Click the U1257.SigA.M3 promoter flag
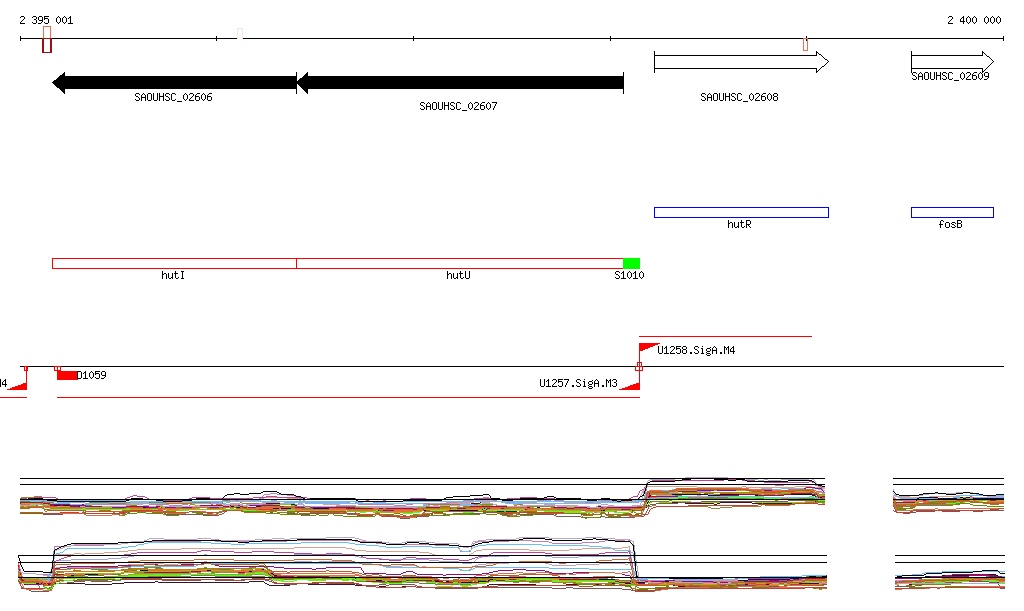 click(x=630, y=384)
